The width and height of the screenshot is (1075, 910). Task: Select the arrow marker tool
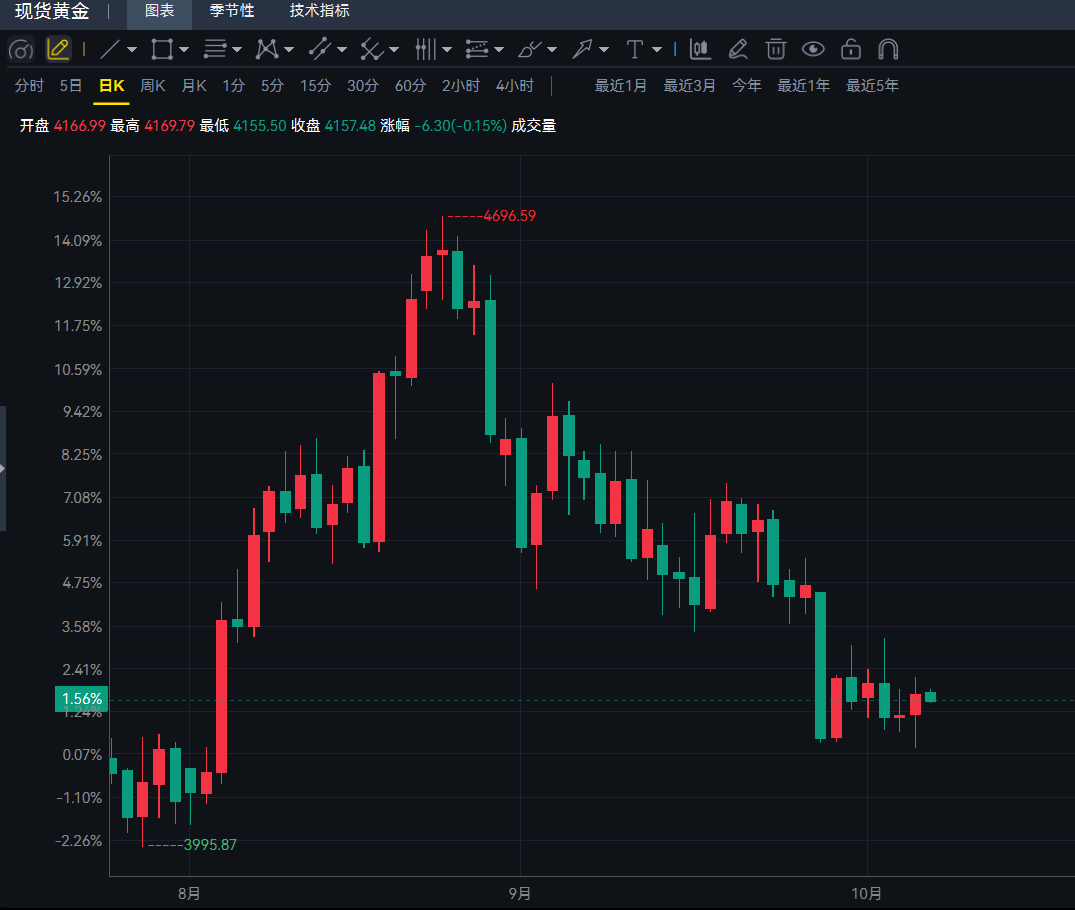coord(582,49)
